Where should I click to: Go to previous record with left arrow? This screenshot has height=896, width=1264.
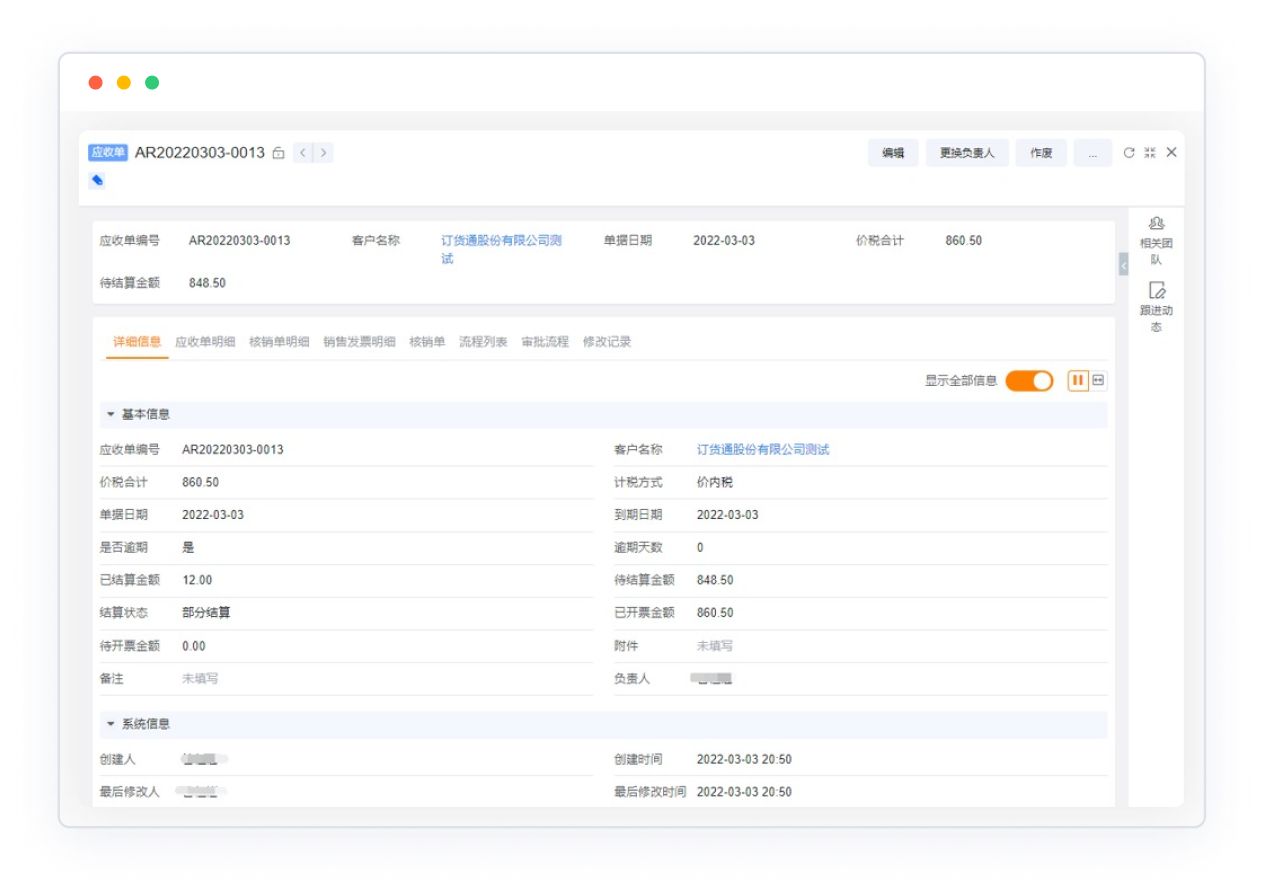[x=303, y=153]
